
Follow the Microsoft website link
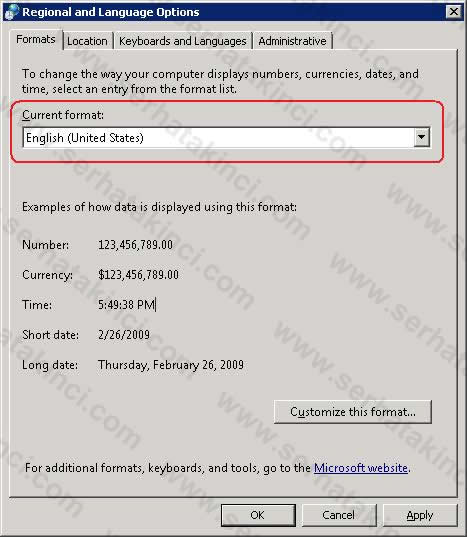click(x=361, y=468)
